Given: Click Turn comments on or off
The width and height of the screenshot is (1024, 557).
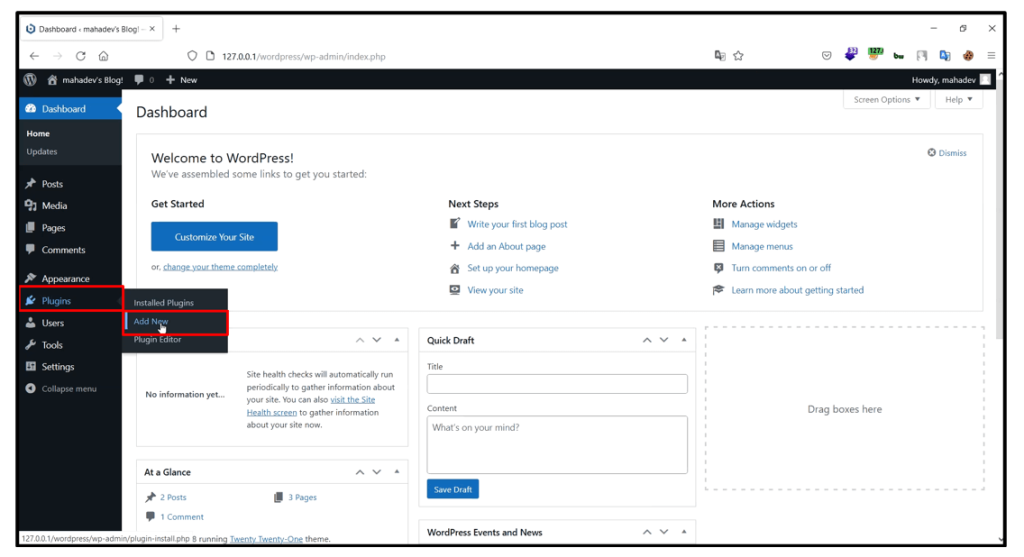Looking at the screenshot, I should (781, 268).
